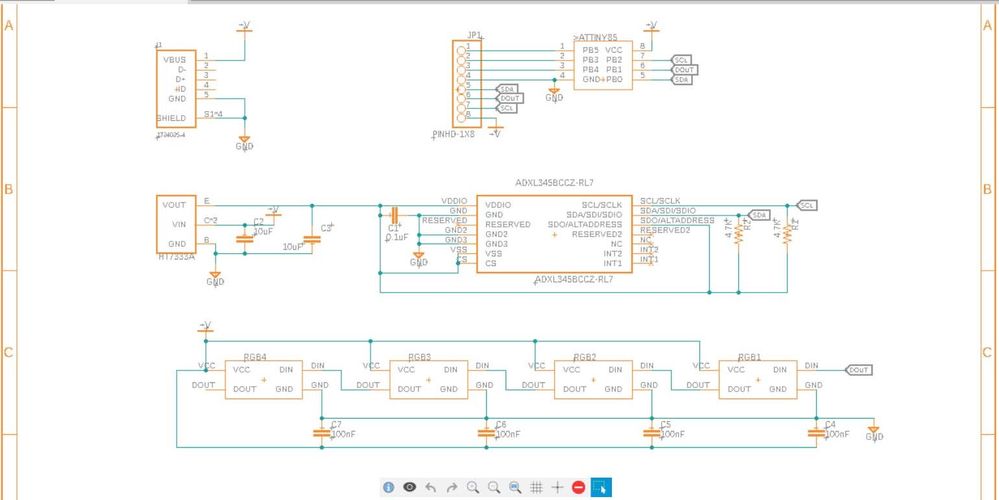Click the plus crosshair icon in toolbar
Image resolution: width=999 pixels, height=500 pixels.
click(557, 487)
